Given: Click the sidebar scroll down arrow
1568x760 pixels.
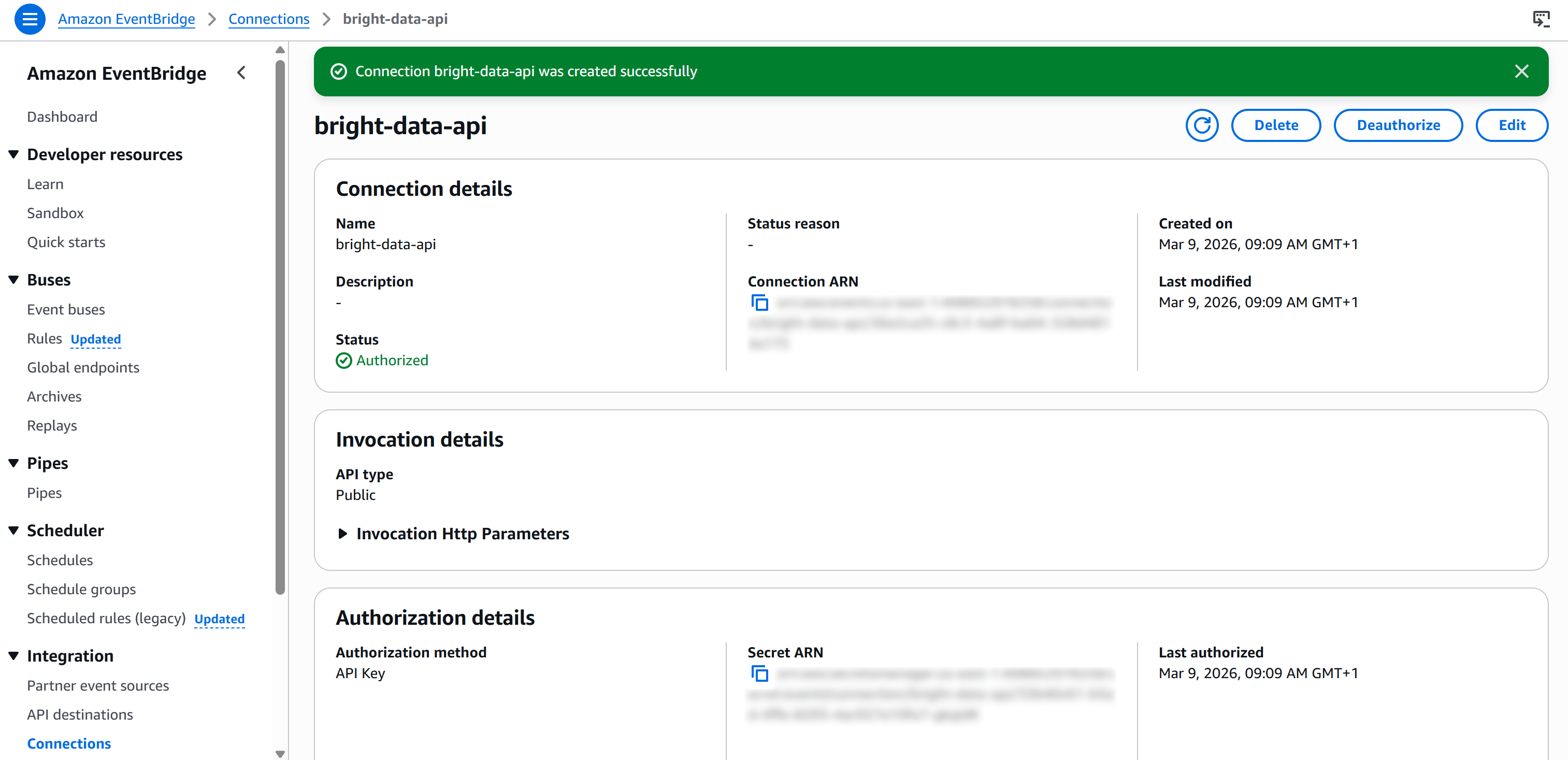Looking at the screenshot, I should pyautogui.click(x=280, y=753).
